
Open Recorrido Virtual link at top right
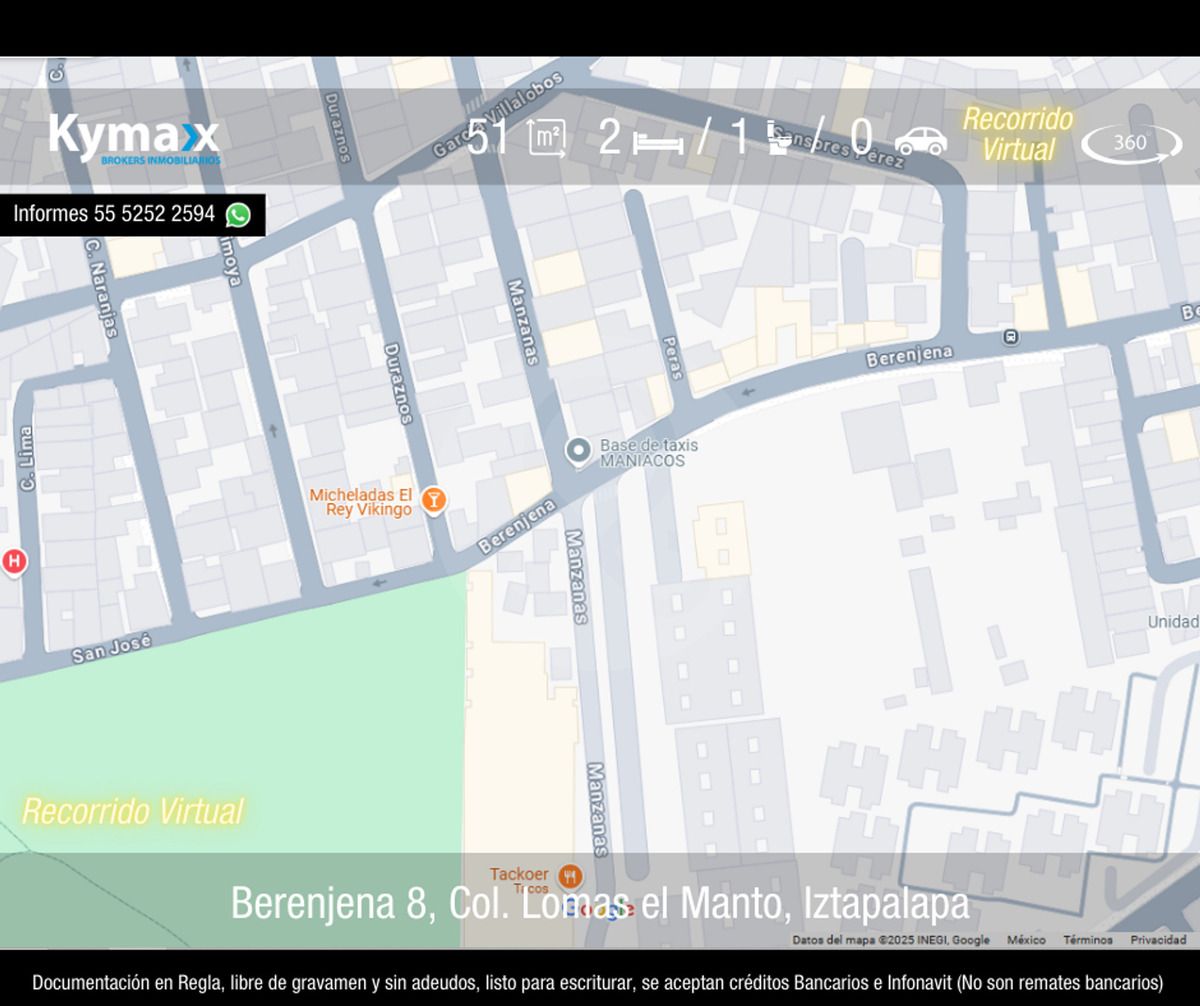(x=1017, y=134)
